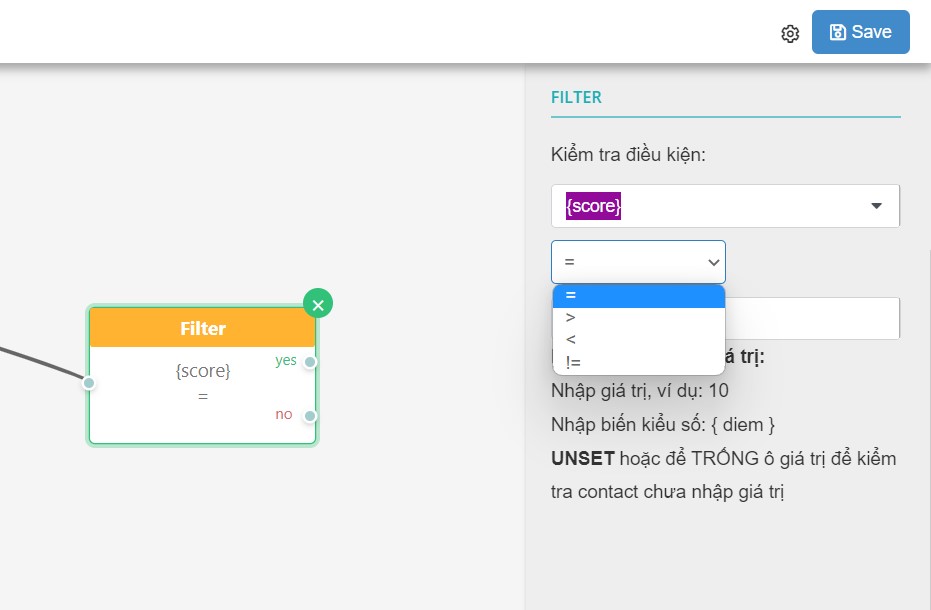Click the 'Nhập giá trị, ví dụ: 10' hint
The image size is (931, 610).
(639, 391)
